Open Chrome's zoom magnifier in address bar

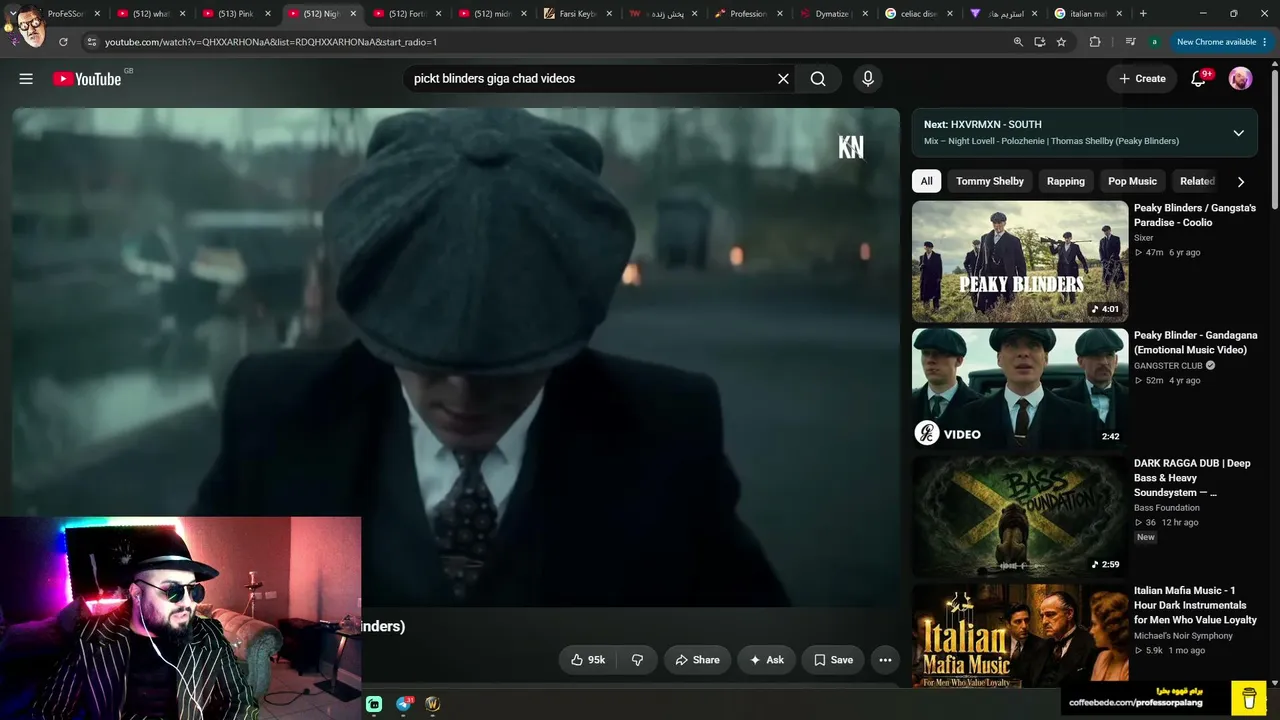pyautogui.click(x=1018, y=42)
